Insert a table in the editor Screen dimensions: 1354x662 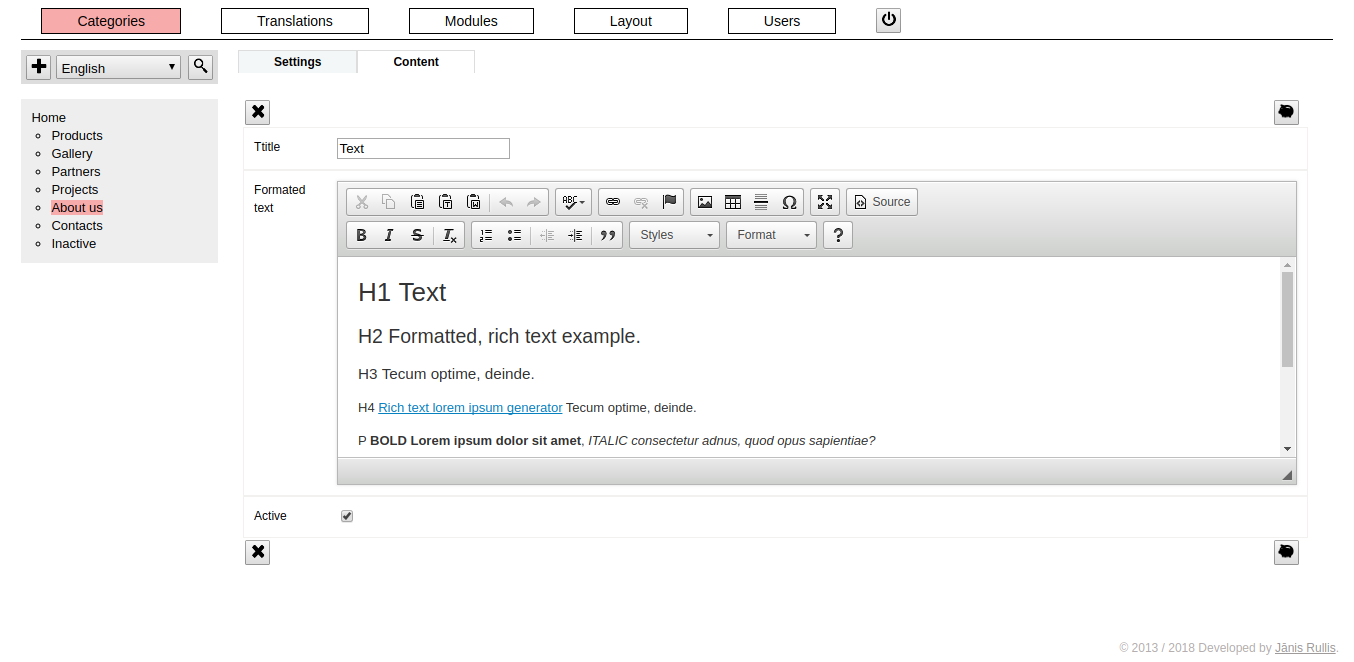point(733,202)
